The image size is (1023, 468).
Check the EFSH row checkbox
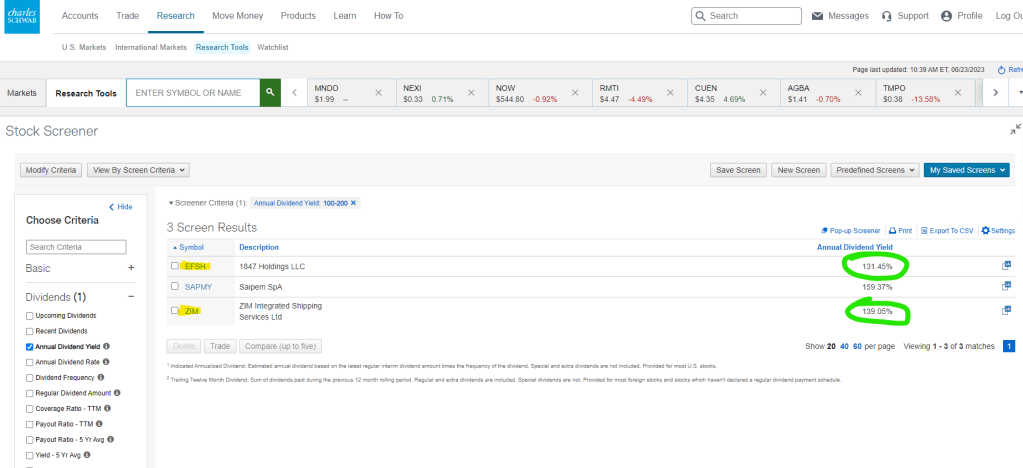[x=175, y=266]
